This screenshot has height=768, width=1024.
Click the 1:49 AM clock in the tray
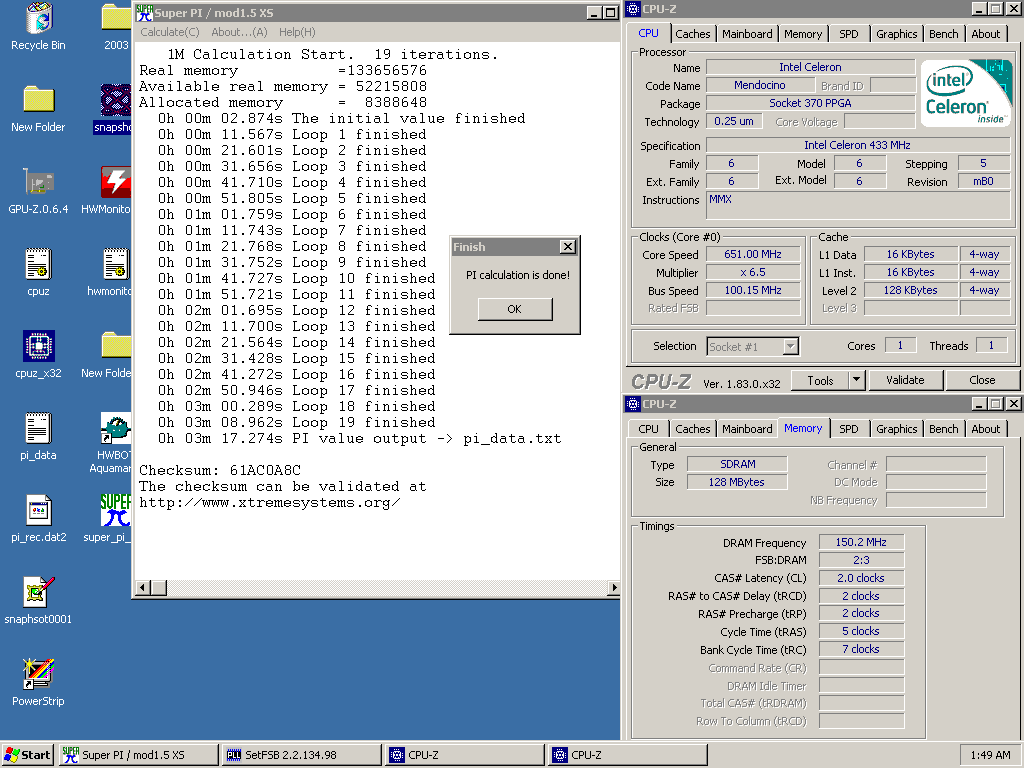[x=990, y=755]
